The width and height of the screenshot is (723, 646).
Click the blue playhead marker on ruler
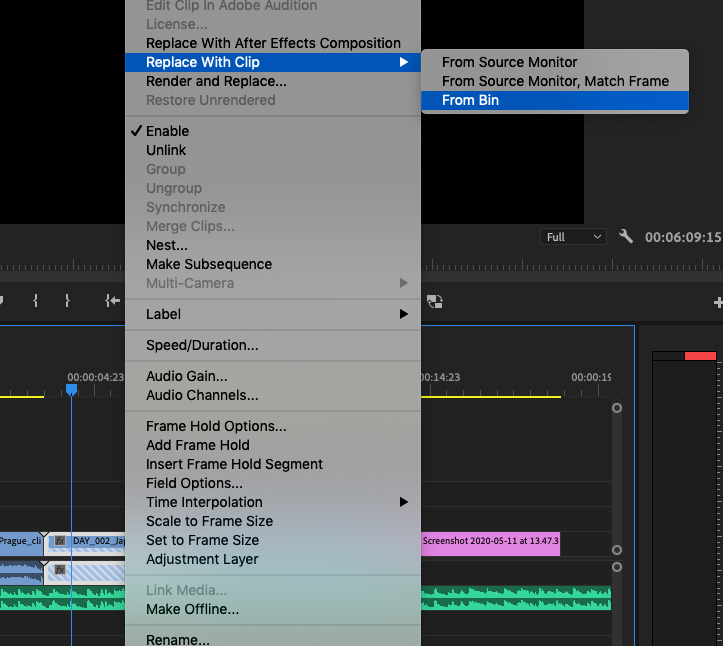pyautogui.click(x=72, y=389)
